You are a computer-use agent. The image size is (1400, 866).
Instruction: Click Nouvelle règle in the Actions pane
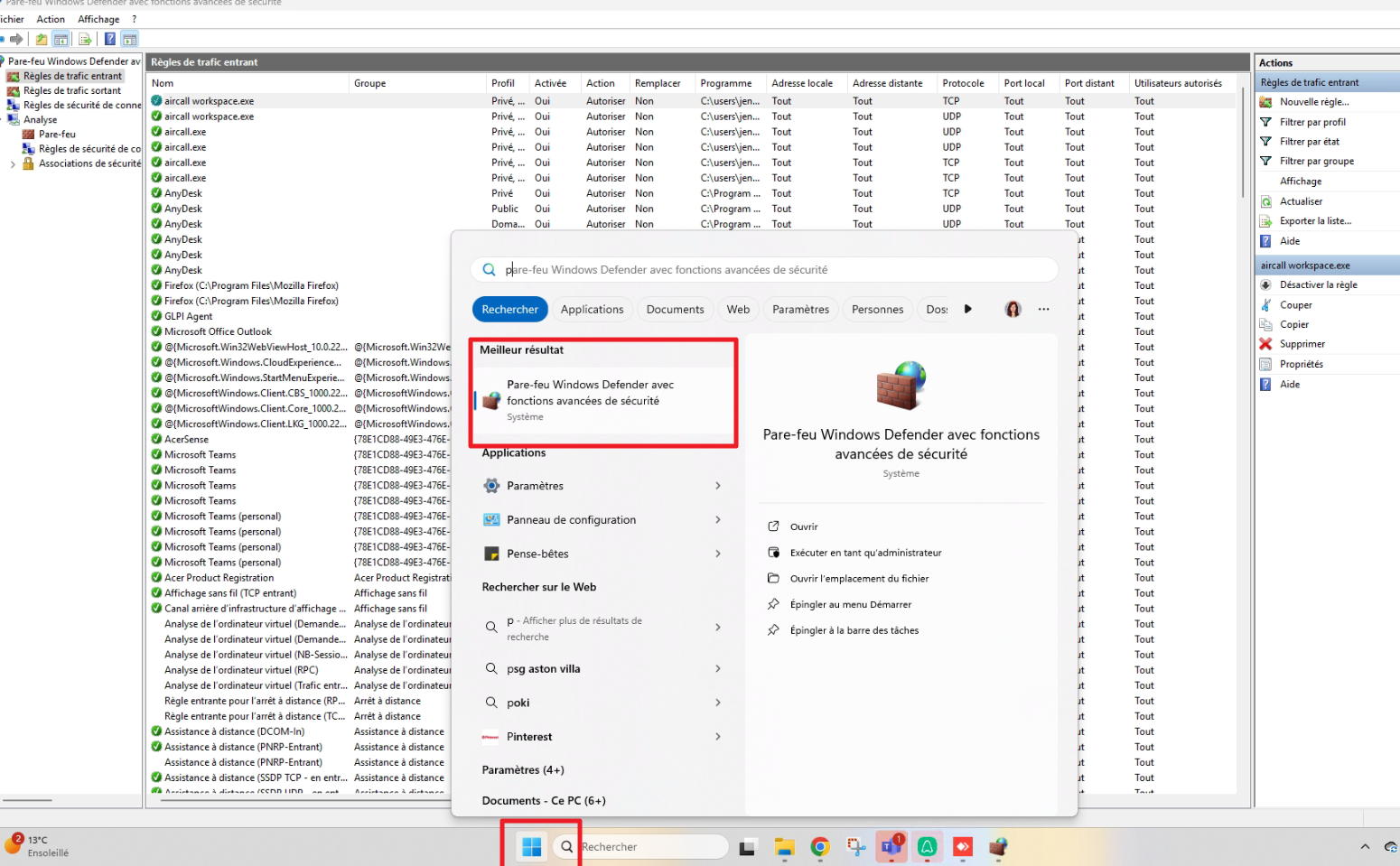(1314, 102)
